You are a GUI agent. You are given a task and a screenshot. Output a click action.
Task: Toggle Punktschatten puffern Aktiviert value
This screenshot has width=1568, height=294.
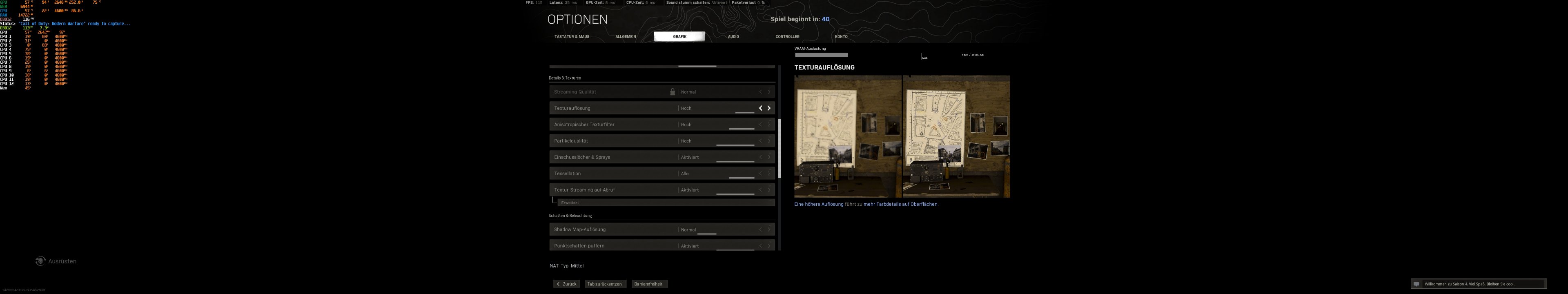690,246
